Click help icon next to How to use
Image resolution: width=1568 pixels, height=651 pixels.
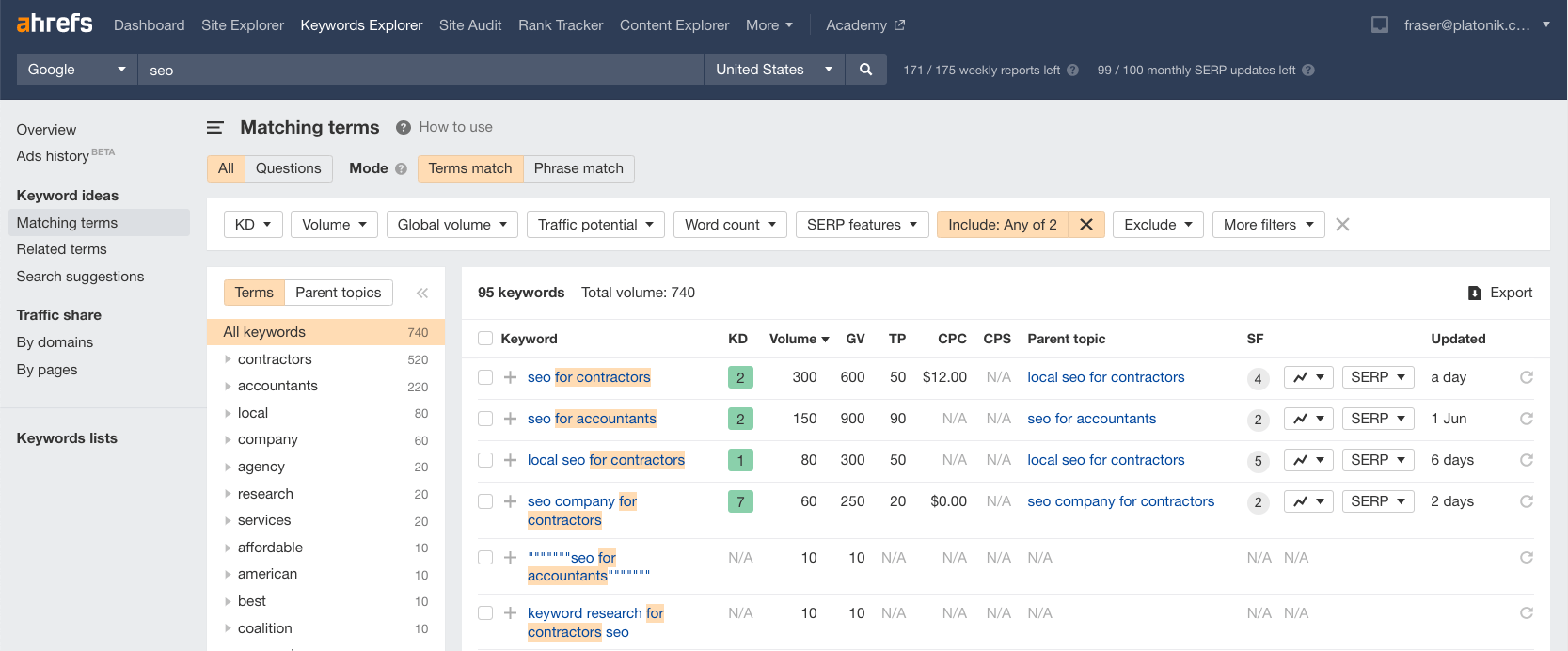pyautogui.click(x=404, y=127)
